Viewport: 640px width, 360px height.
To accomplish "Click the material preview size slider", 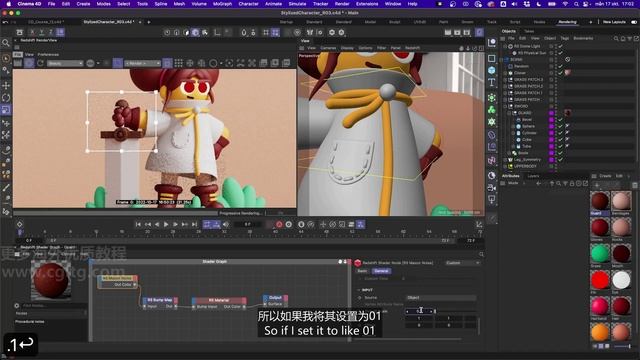I will pos(622,346).
